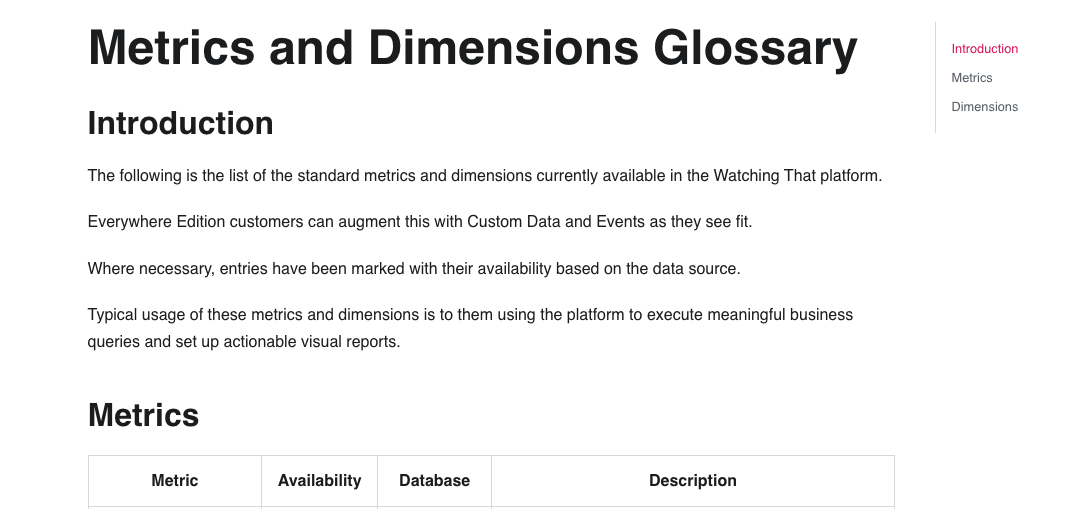1076x509 pixels.
Task: Click the paragraph beginning "The following is the list"
Action: click(x=484, y=176)
